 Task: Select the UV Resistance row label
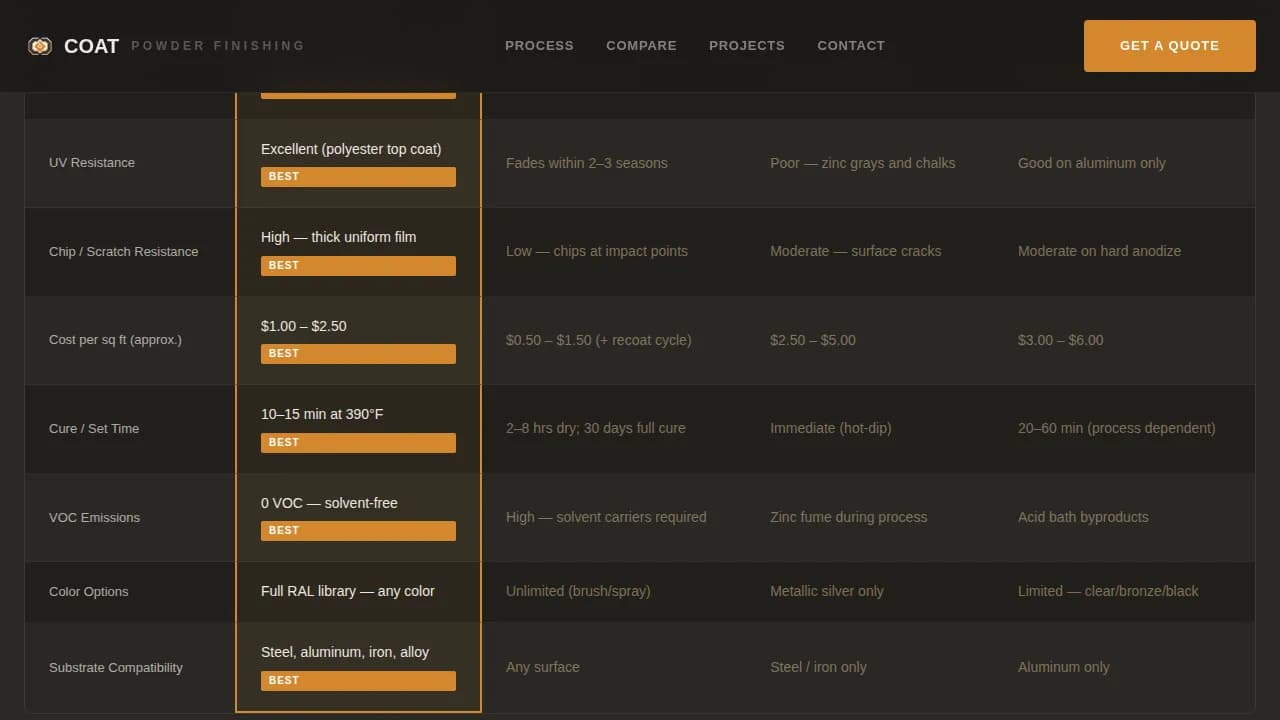click(x=92, y=163)
